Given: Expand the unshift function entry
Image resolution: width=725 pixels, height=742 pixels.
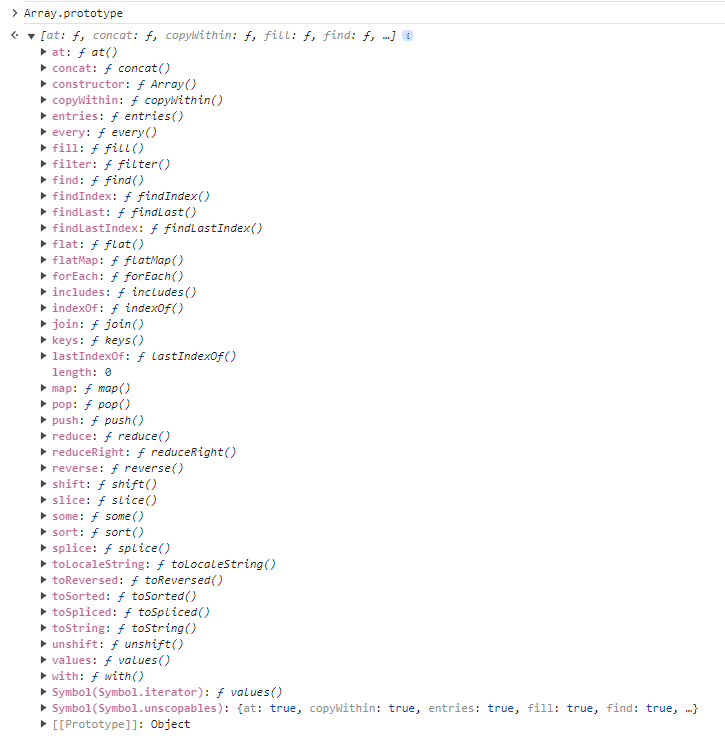Looking at the screenshot, I should click(x=44, y=644).
